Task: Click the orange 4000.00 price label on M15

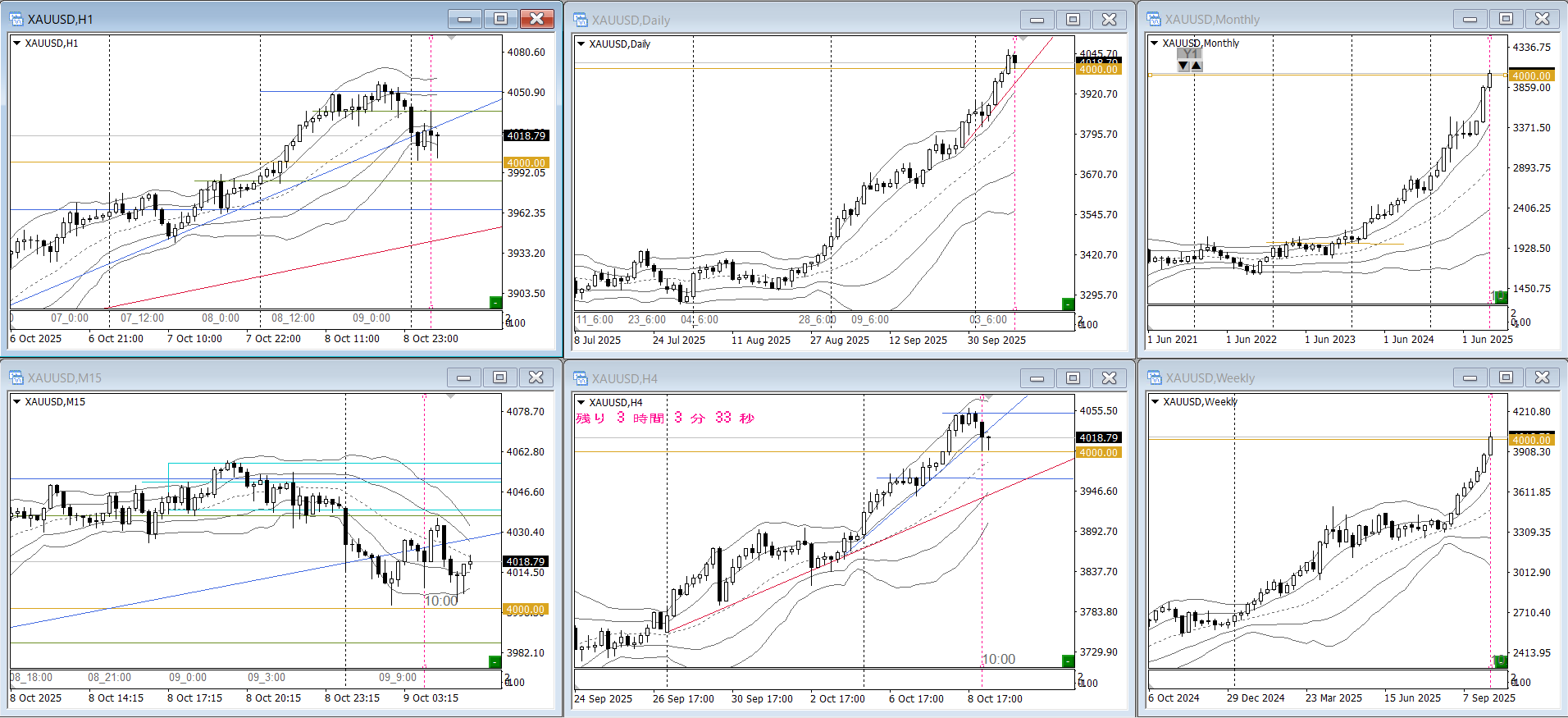Action: tap(525, 610)
